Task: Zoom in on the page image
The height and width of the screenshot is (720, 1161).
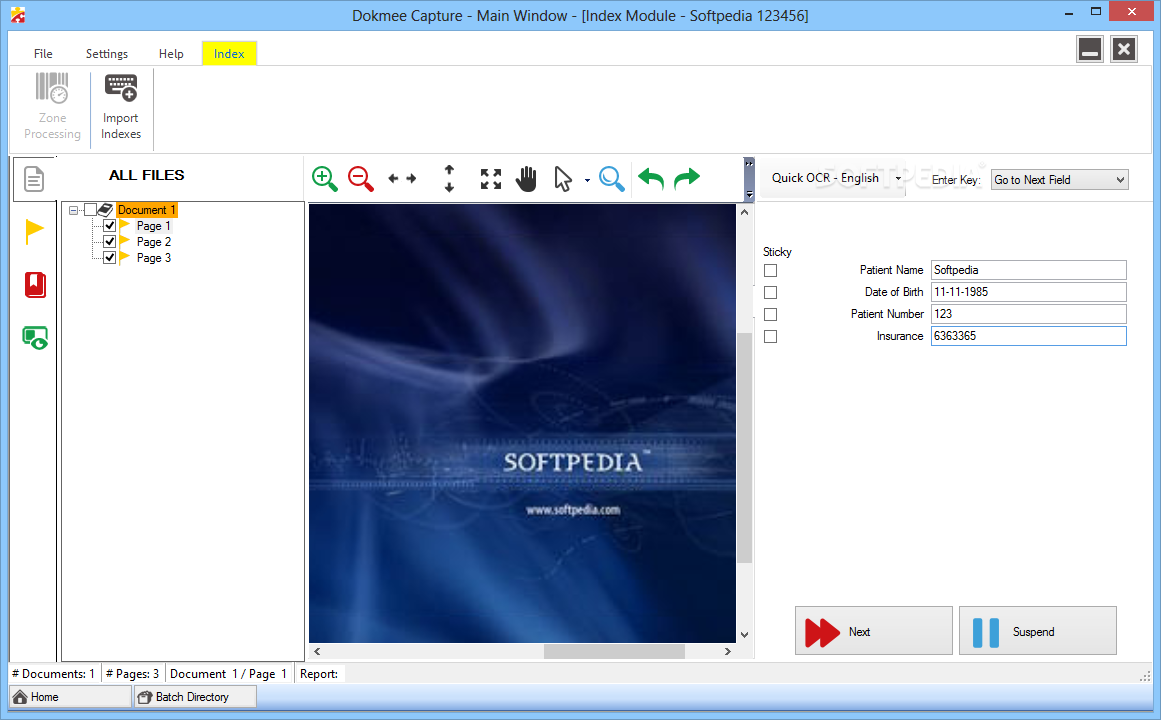Action: (x=324, y=179)
